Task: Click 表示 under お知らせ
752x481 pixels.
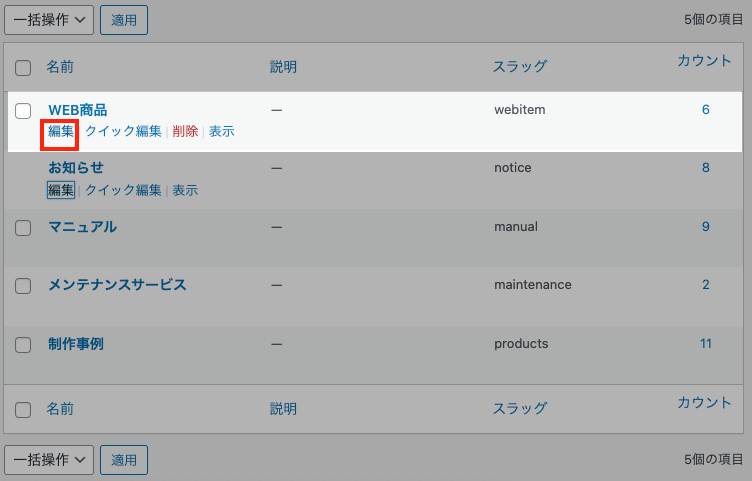Action: [185, 190]
